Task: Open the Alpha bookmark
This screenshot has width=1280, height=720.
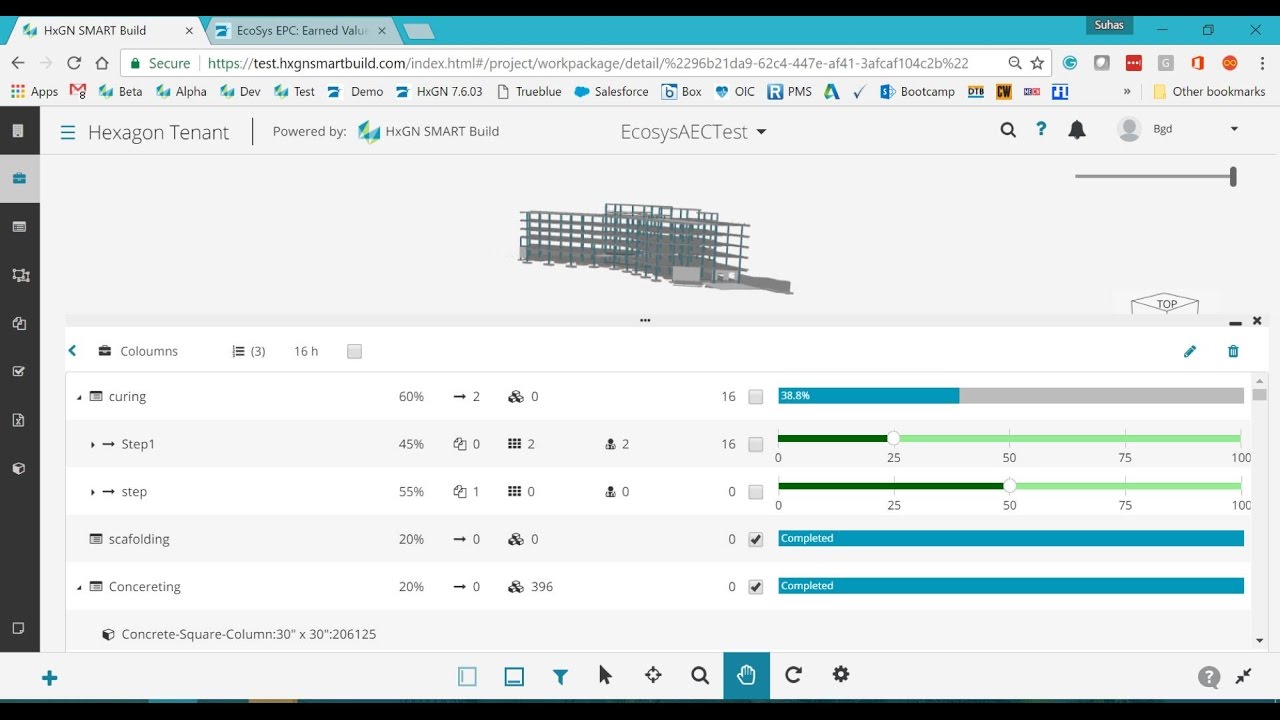Action: tap(180, 91)
